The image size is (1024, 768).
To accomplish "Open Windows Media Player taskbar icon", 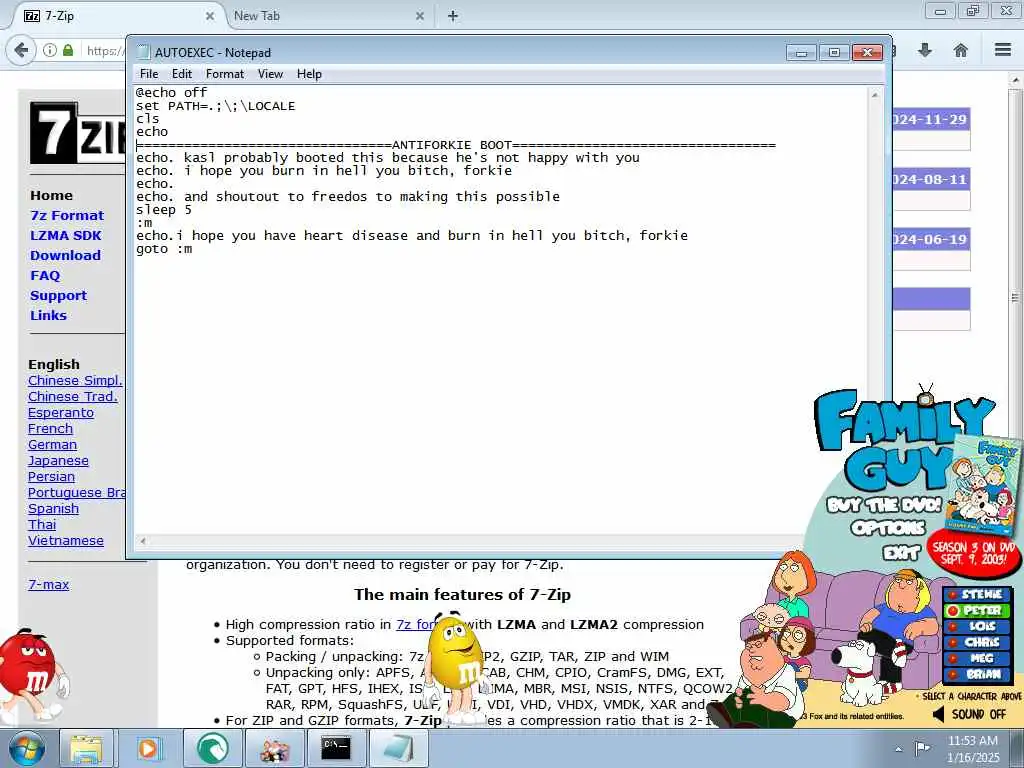I will (x=148, y=748).
